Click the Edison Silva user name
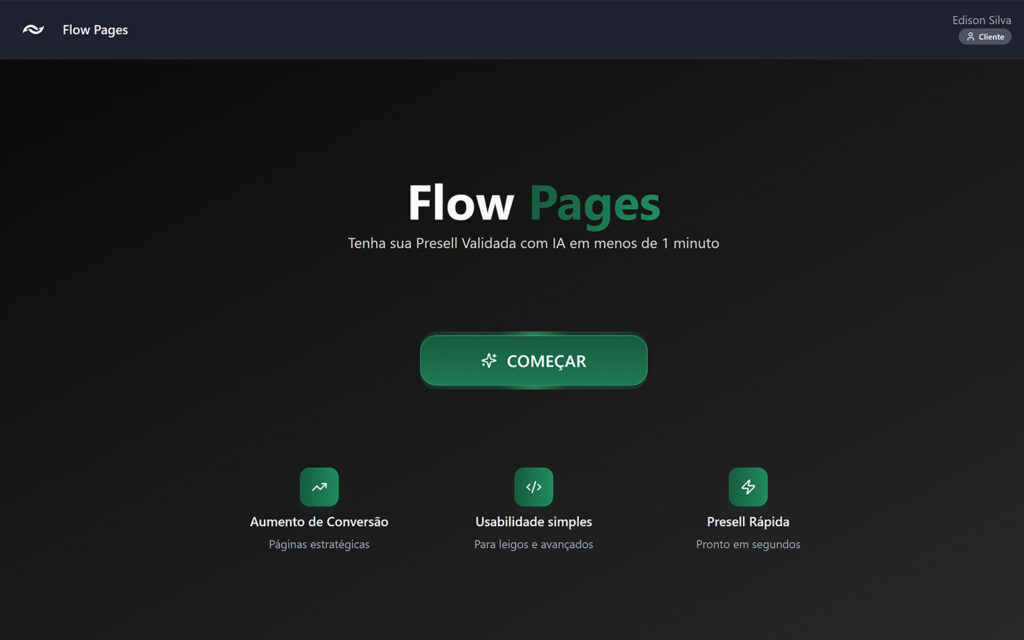The image size is (1024, 640). tap(982, 20)
